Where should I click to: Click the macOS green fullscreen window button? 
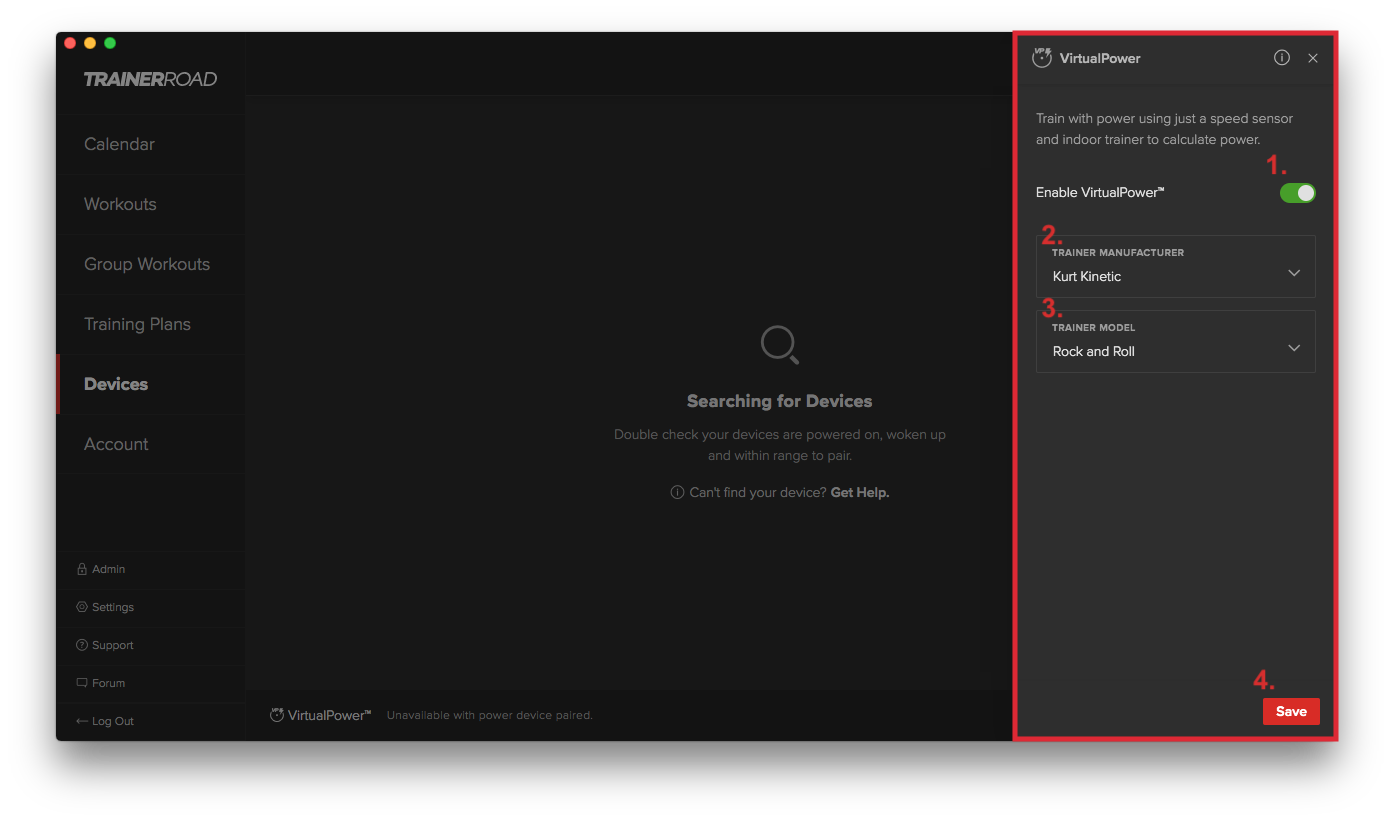[110, 43]
